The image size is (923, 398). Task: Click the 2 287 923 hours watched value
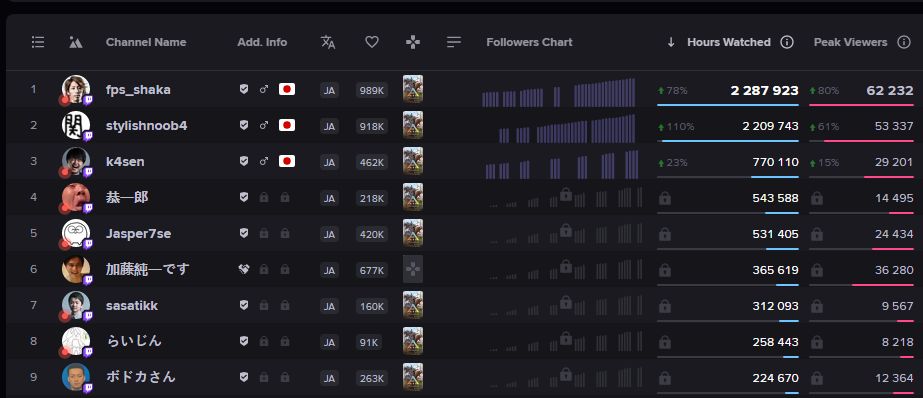tap(764, 90)
